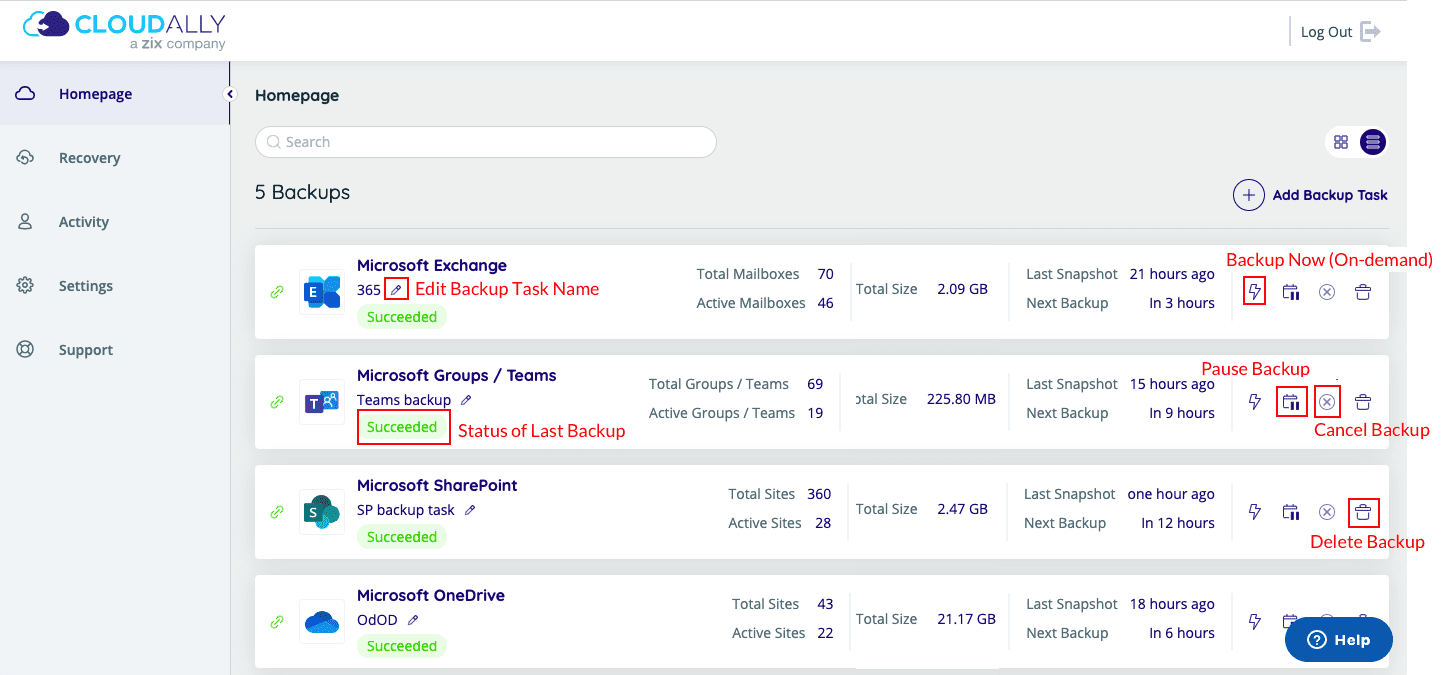
Task: Click Add Backup Task
Action: pyautogui.click(x=1310, y=195)
